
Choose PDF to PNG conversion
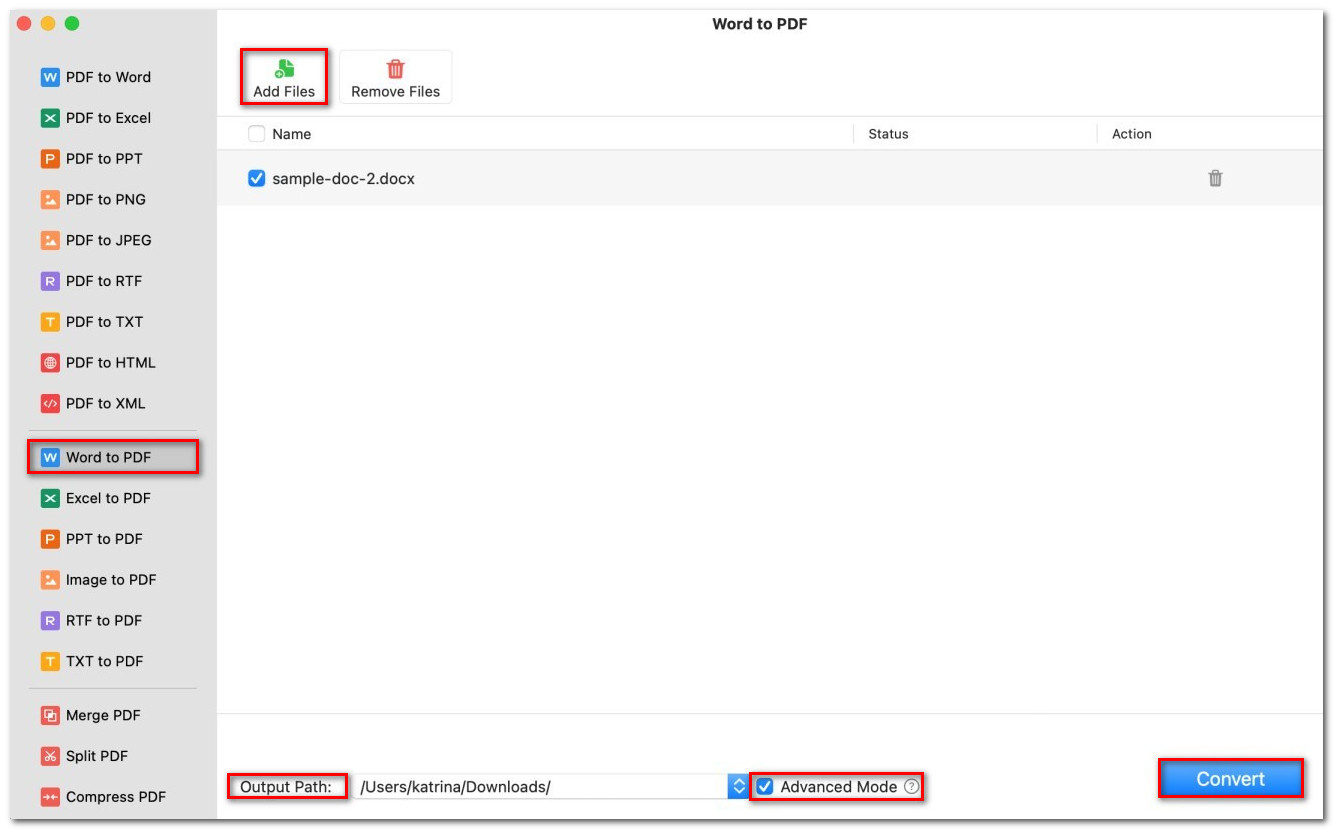(105, 200)
